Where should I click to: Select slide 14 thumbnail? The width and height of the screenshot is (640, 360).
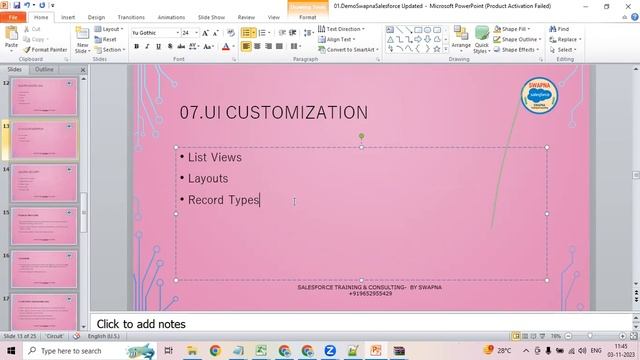(44, 183)
